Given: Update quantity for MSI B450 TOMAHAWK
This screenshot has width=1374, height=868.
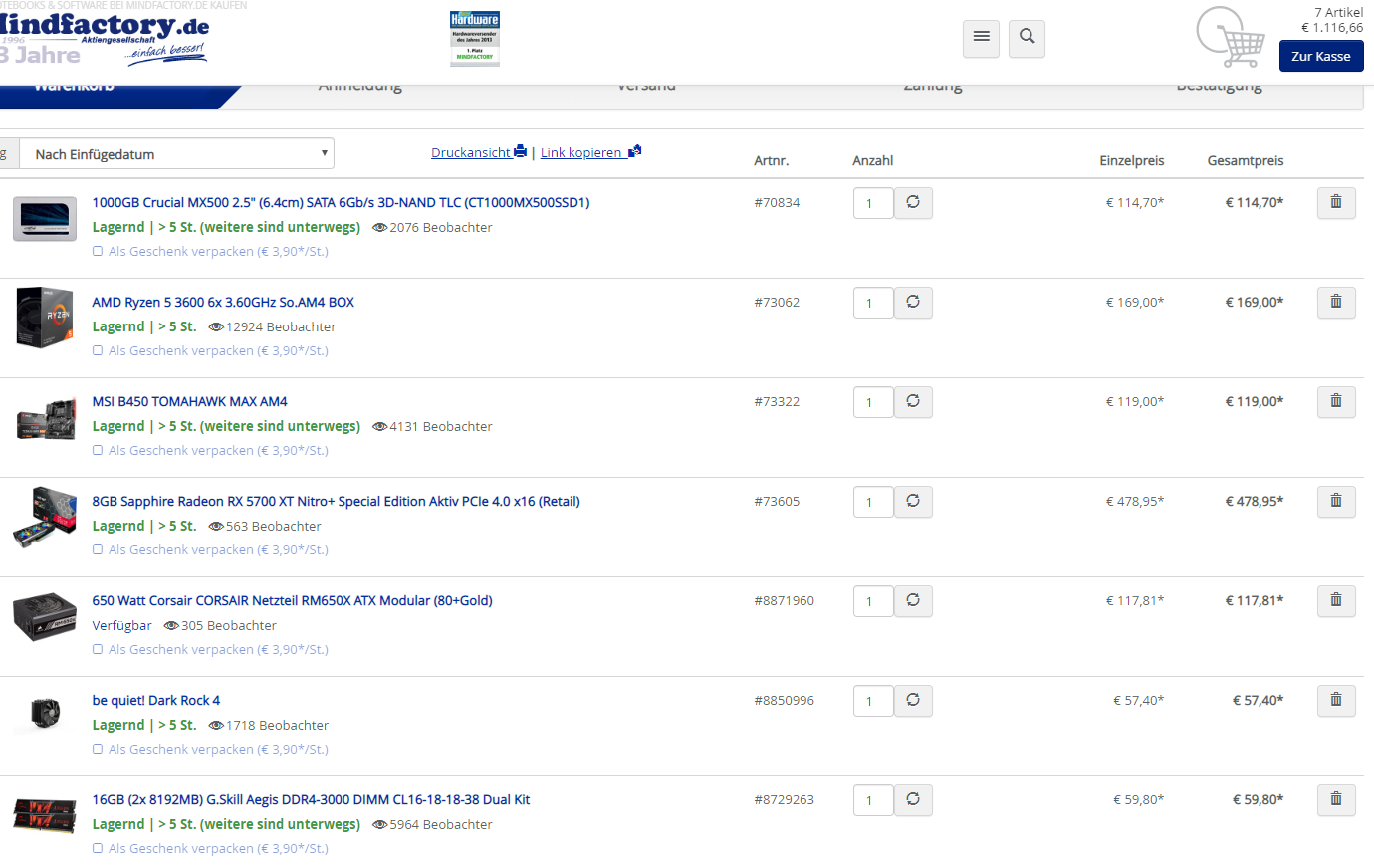Looking at the screenshot, I should pyautogui.click(x=913, y=401).
